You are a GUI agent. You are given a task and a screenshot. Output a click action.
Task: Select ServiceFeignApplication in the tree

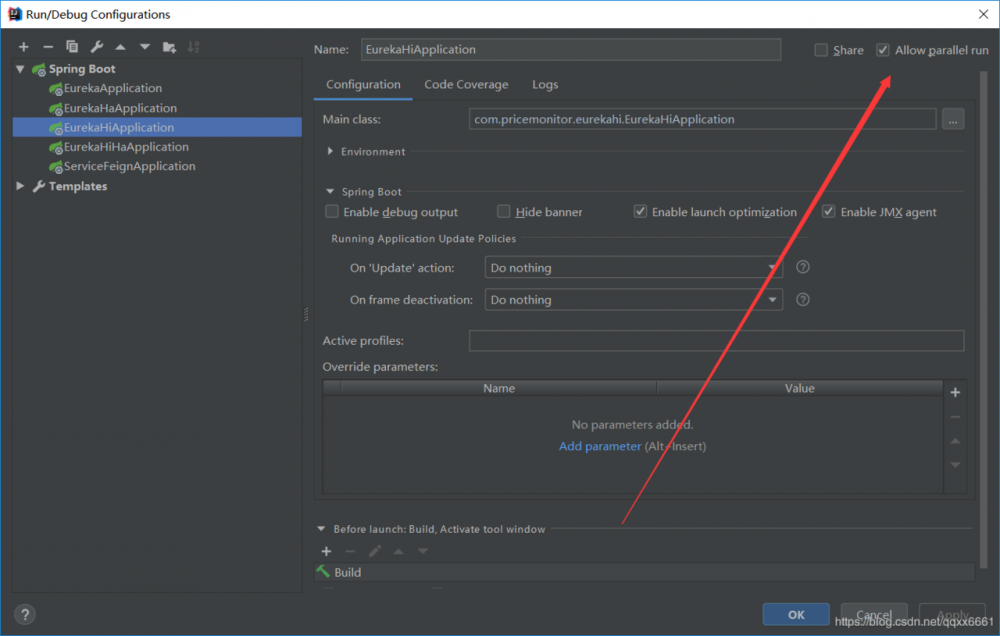pos(129,166)
